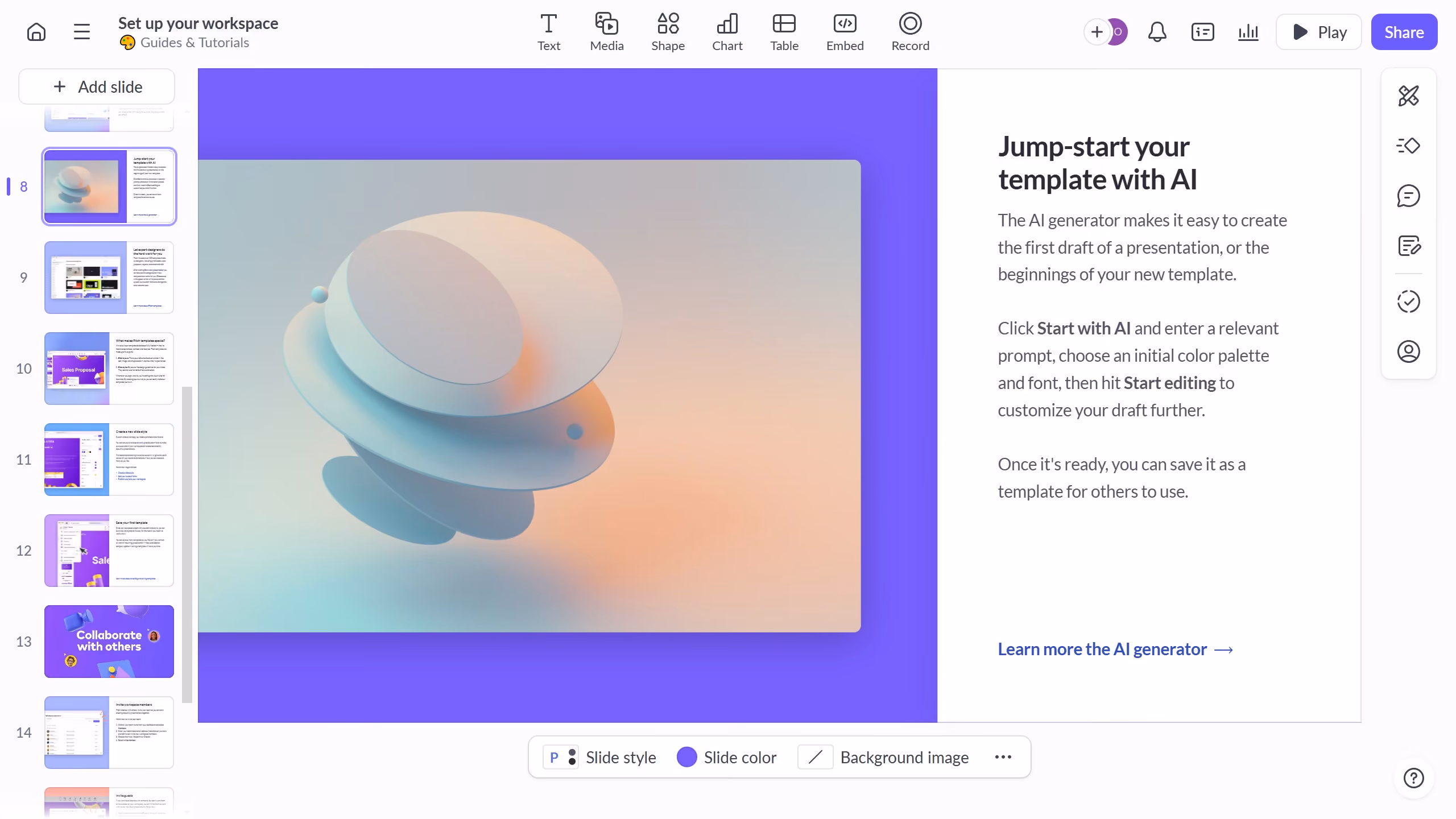Follow Learn more the AI generator link
Viewport: 1456px width, 819px height.
1115,649
